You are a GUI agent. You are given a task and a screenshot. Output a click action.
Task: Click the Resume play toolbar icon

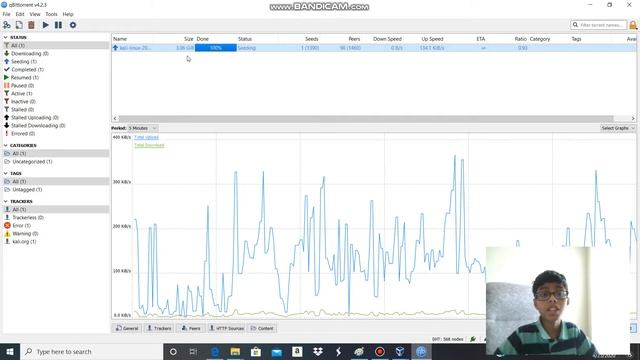point(46,25)
